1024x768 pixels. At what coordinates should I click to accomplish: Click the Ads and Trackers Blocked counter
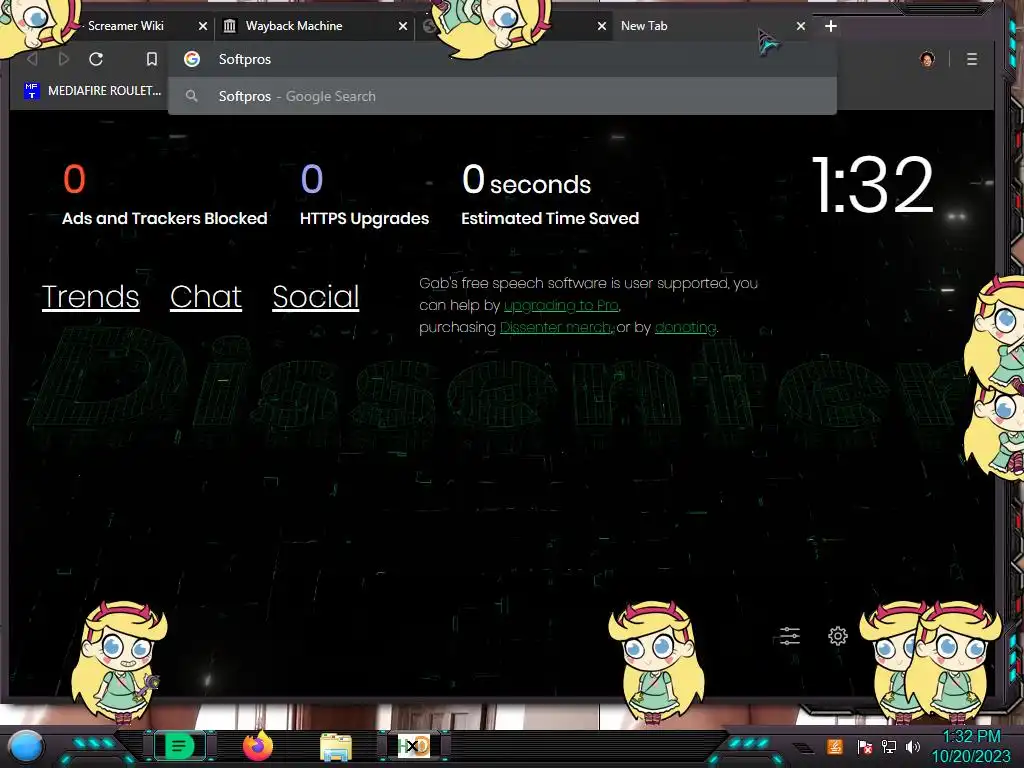[x=165, y=195]
